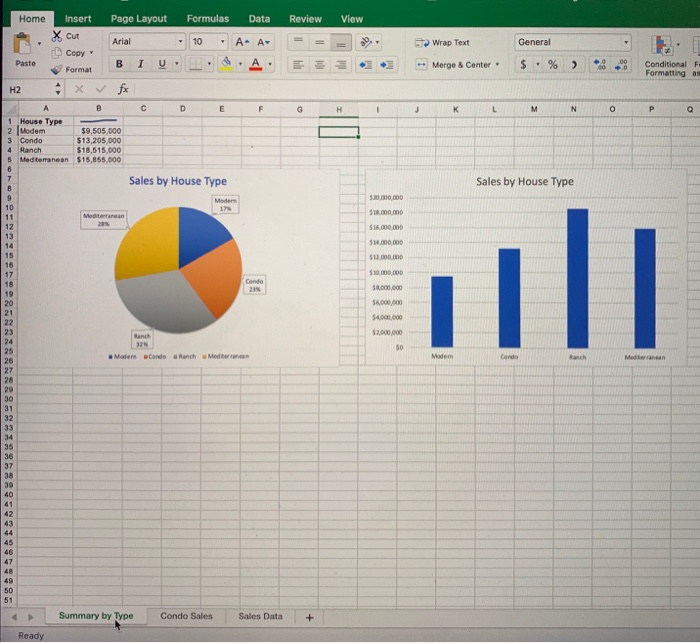Switch to the Insert ribbon tab
The width and height of the screenshot is (700, 643).
[78, 19]
